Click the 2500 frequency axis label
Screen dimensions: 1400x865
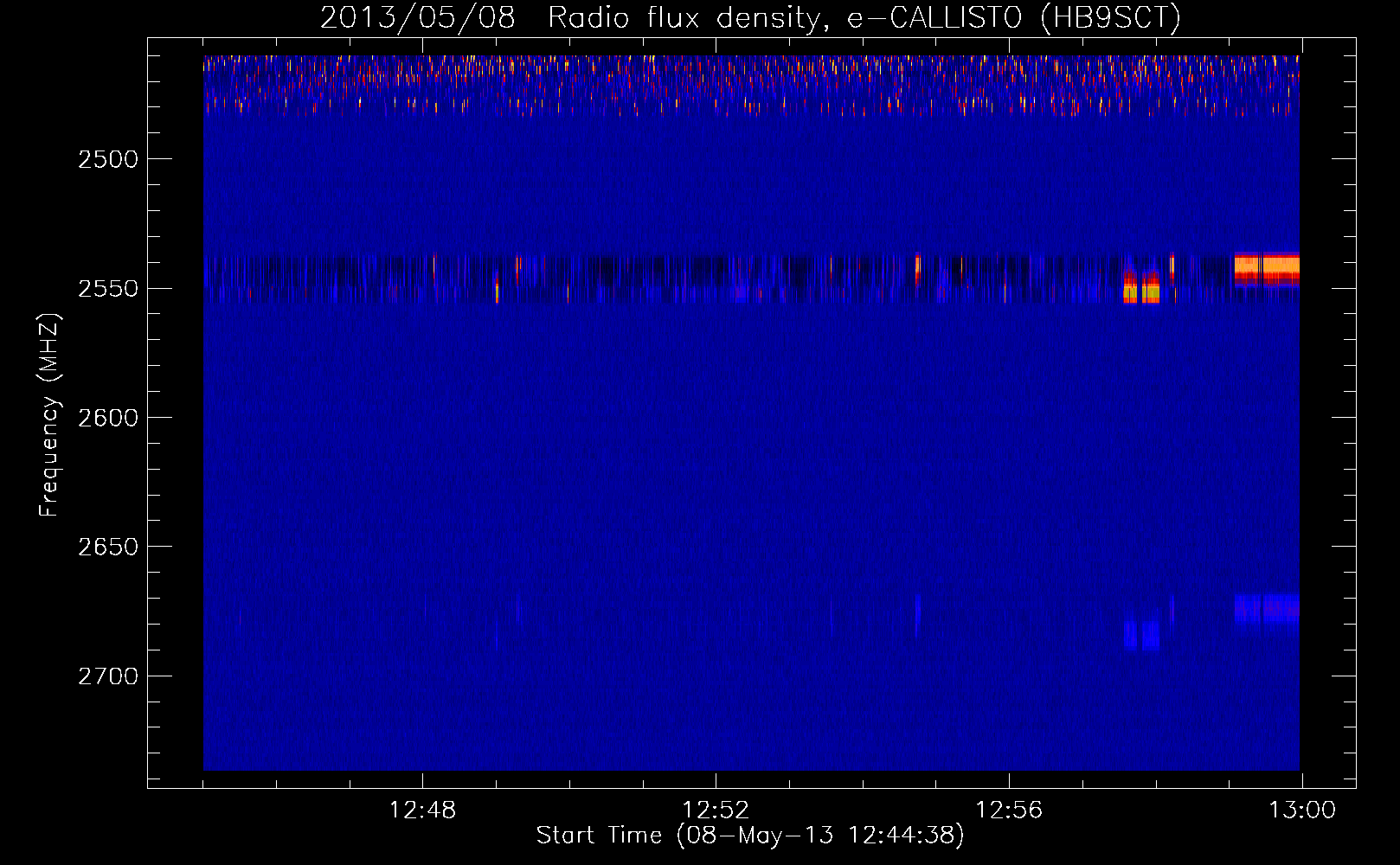[108, 159]
